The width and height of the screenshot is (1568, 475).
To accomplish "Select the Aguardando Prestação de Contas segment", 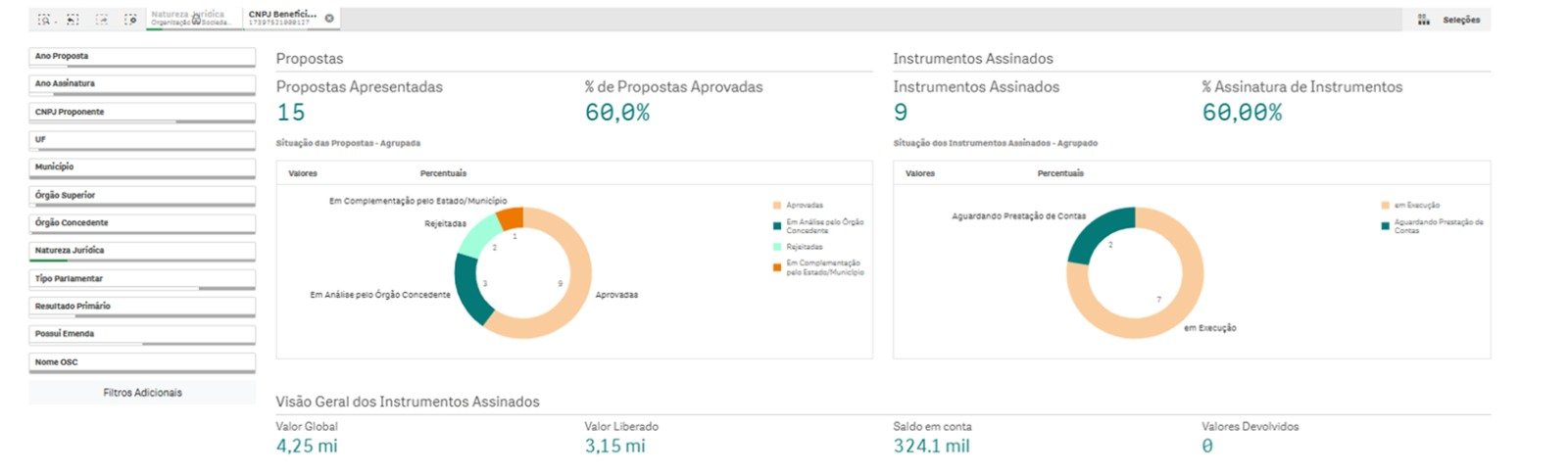I will 1098,233.
